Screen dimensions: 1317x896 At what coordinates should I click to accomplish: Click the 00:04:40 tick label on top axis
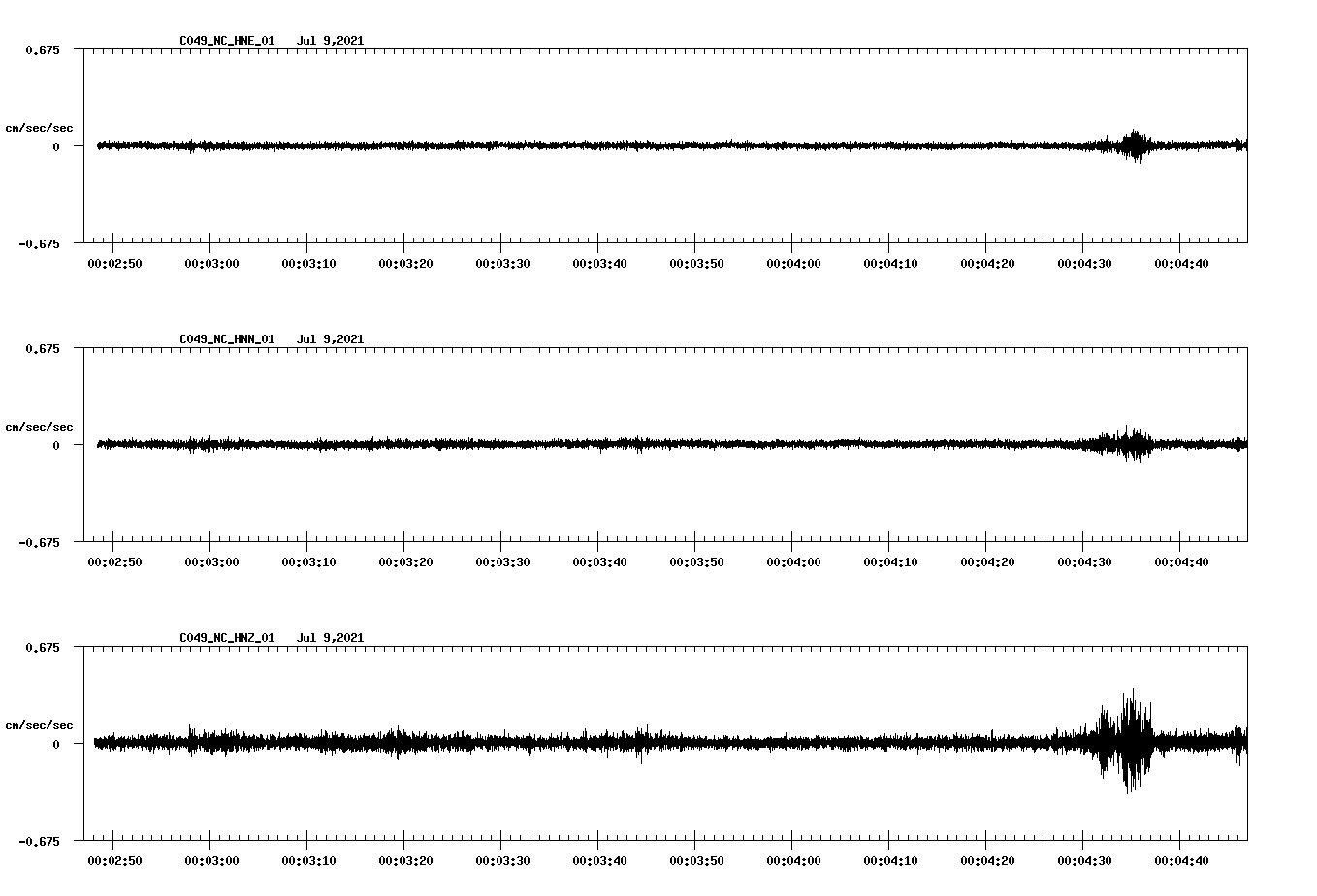coord(1183,262)
